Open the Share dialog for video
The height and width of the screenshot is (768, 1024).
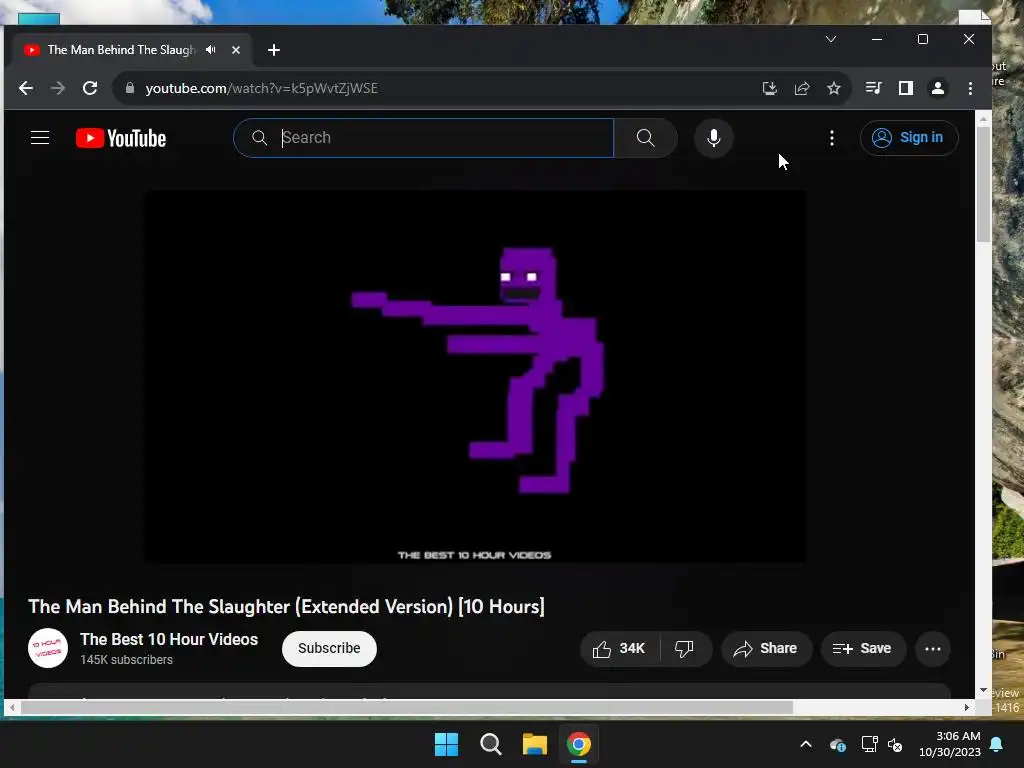(x=766, y=648)
